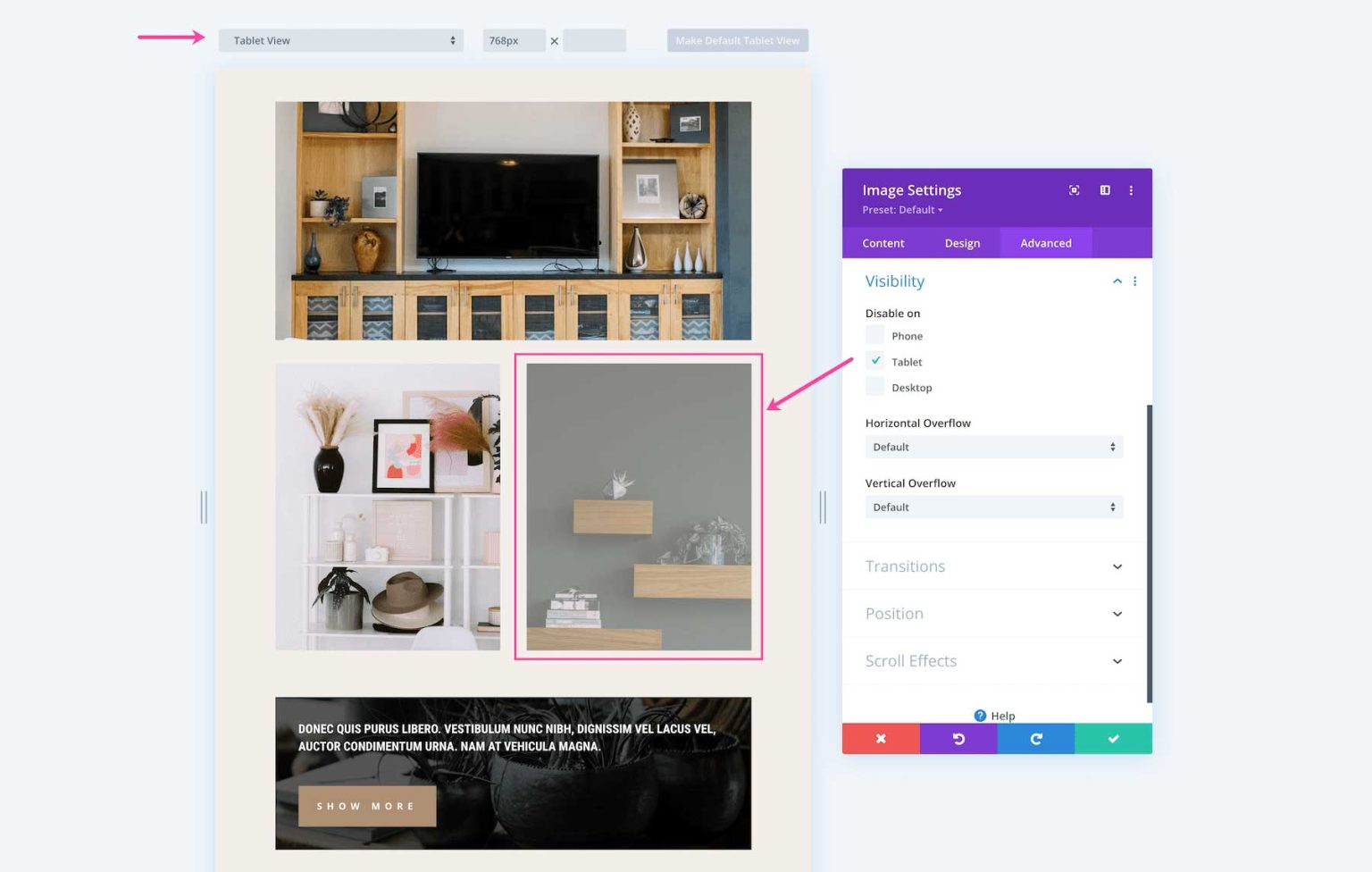Discard changes with the red X button
The height and width of the screenshot is (872, 1372).
[x=881, y=738]
